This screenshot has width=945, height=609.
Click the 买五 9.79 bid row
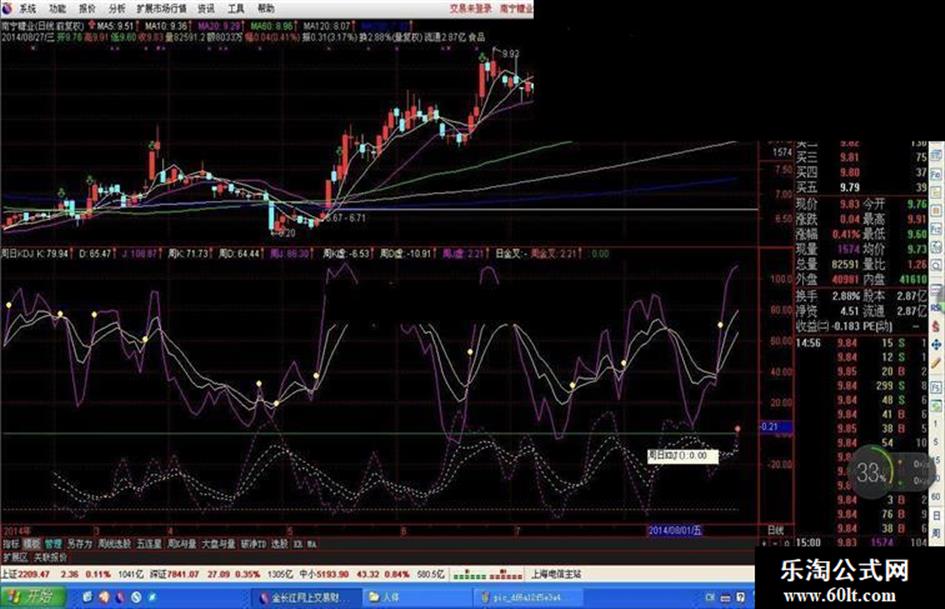point(862,188)
